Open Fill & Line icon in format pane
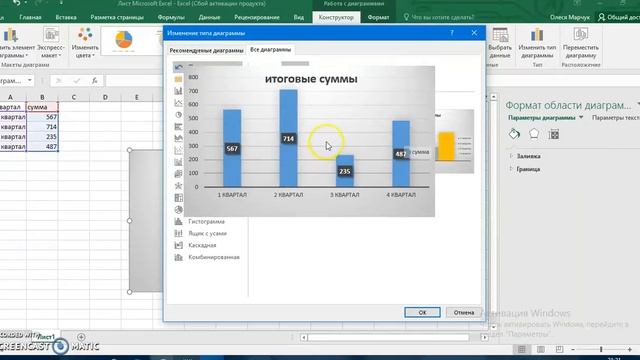640x360 pixels. [x=514, y=134]
